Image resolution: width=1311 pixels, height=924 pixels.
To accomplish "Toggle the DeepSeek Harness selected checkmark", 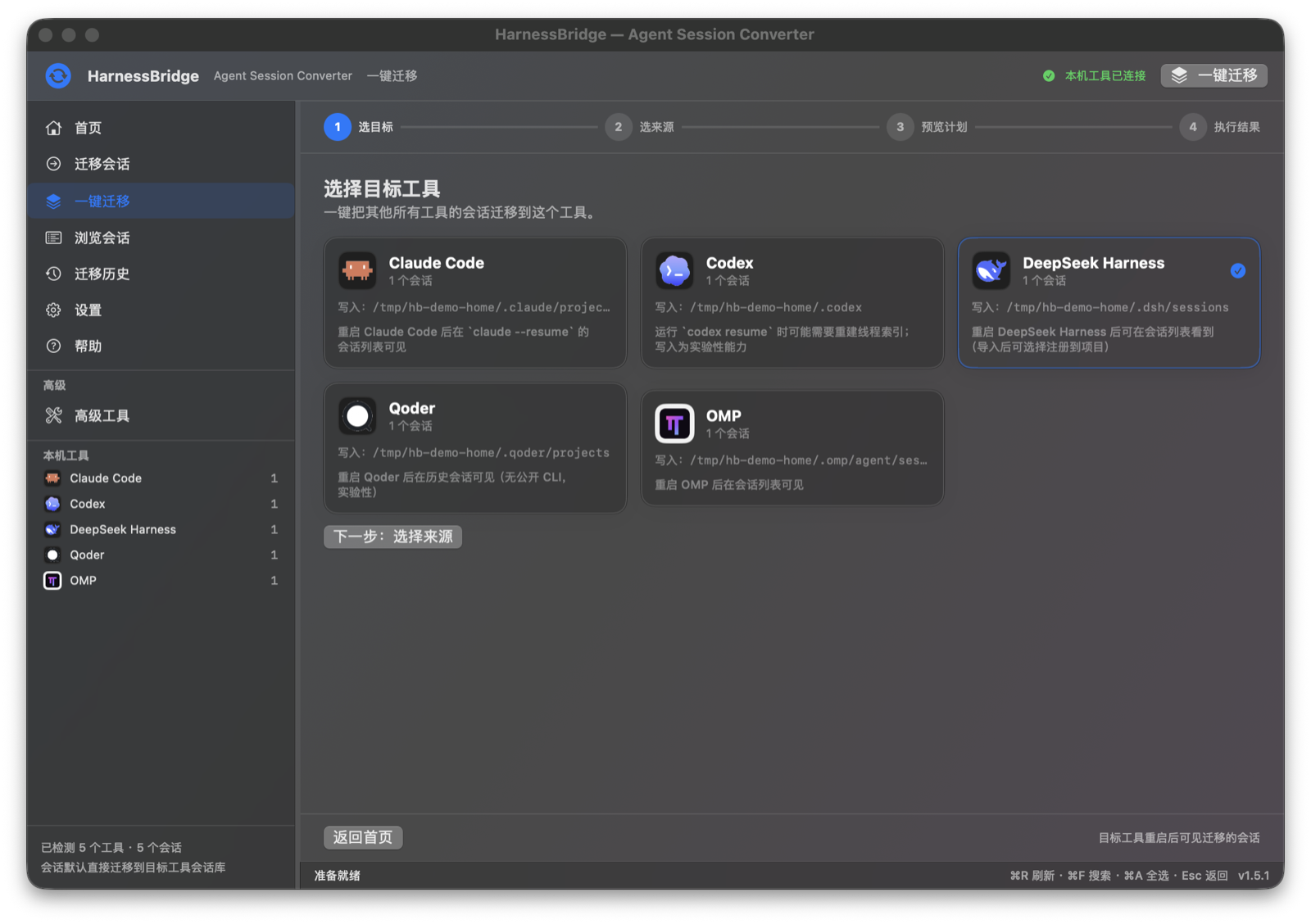I will tap(1238, 270).
